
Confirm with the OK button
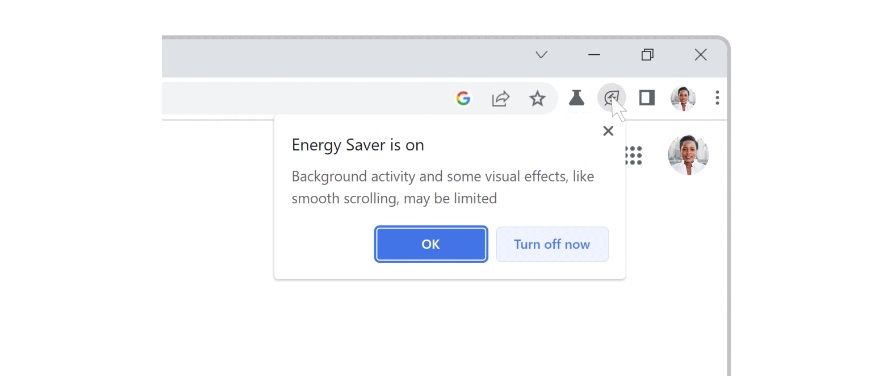click(x=430, y=244)
